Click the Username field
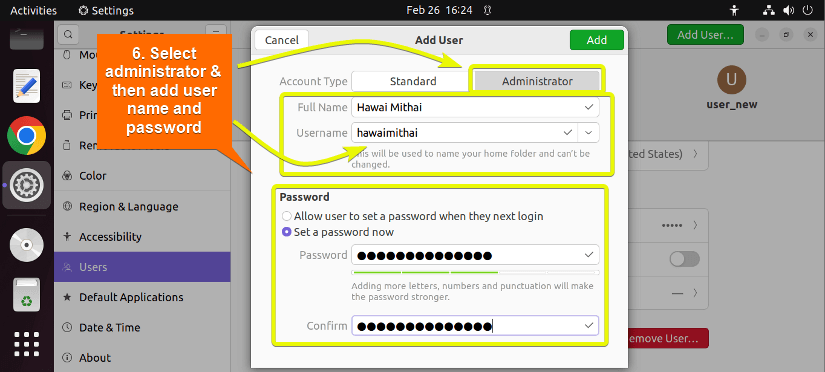This screenshot has height=372, width=825. 465,133
